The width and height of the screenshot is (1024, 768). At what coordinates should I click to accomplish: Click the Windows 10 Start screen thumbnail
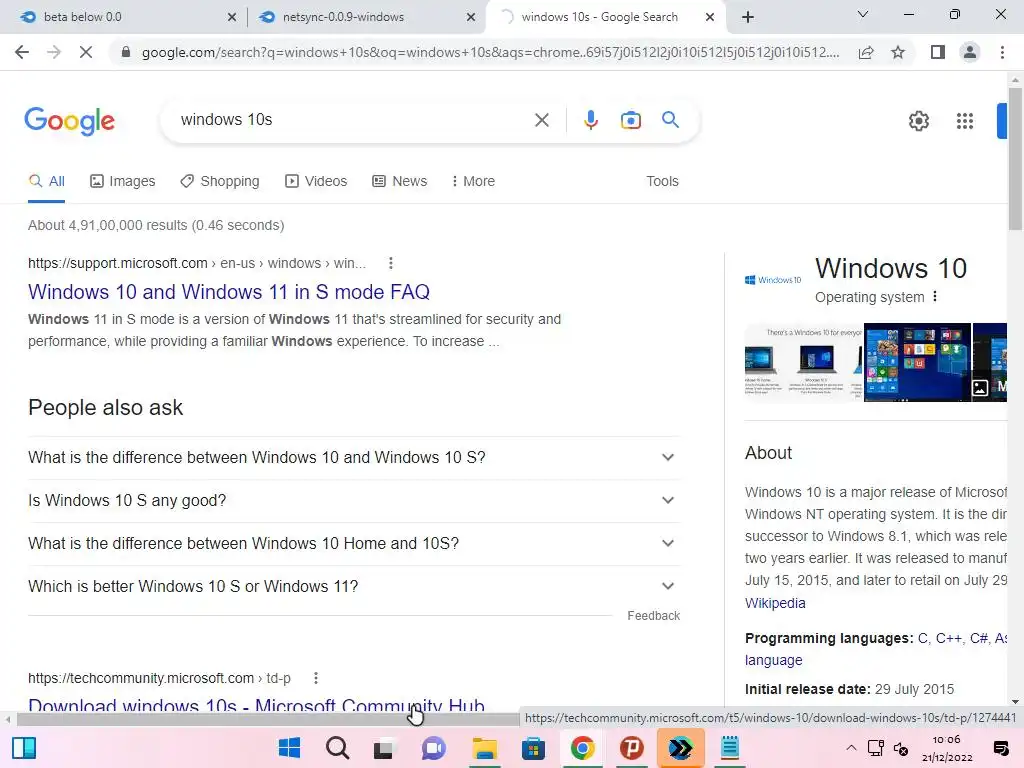917,362
